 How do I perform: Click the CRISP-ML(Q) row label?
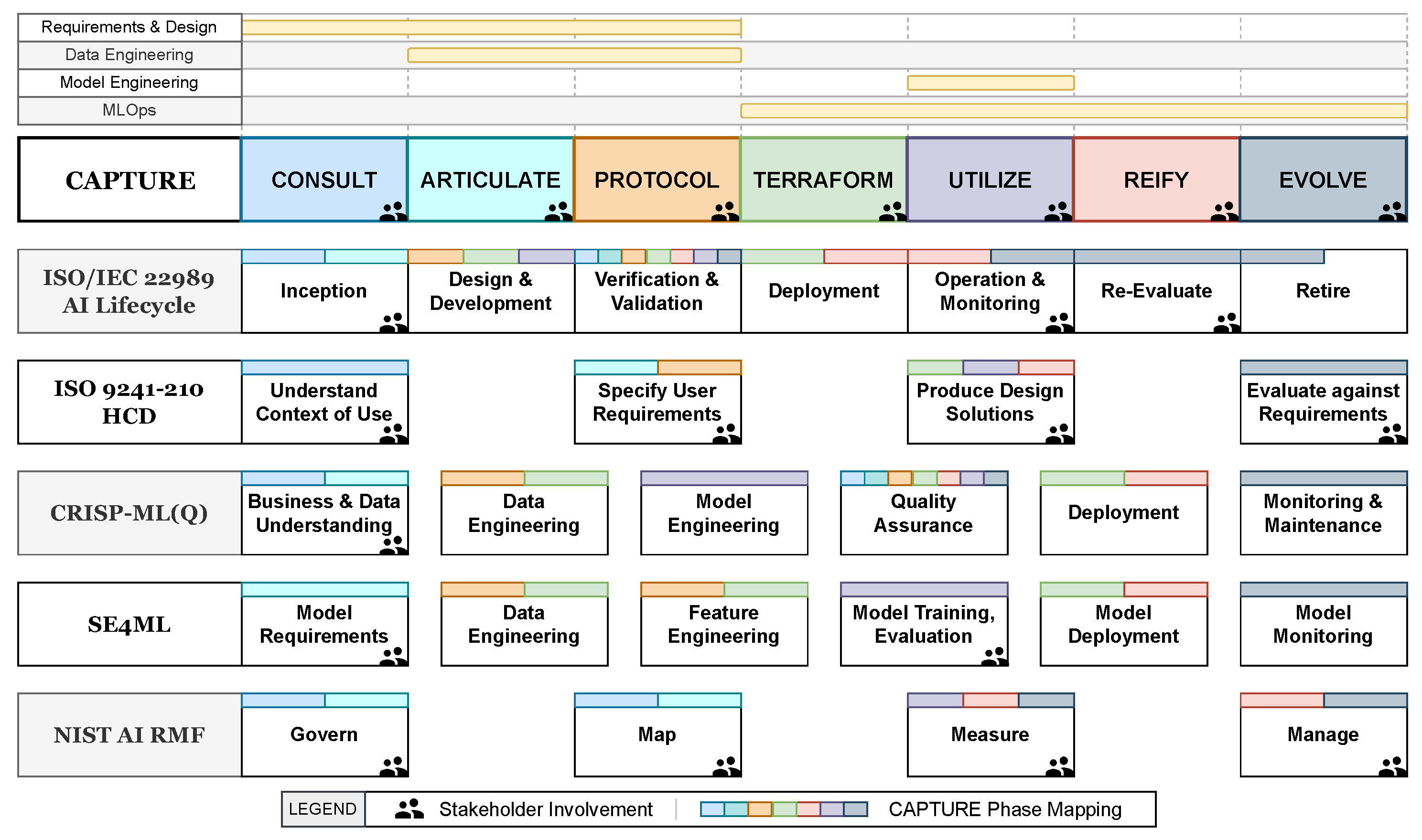click(x=129, y=513)
